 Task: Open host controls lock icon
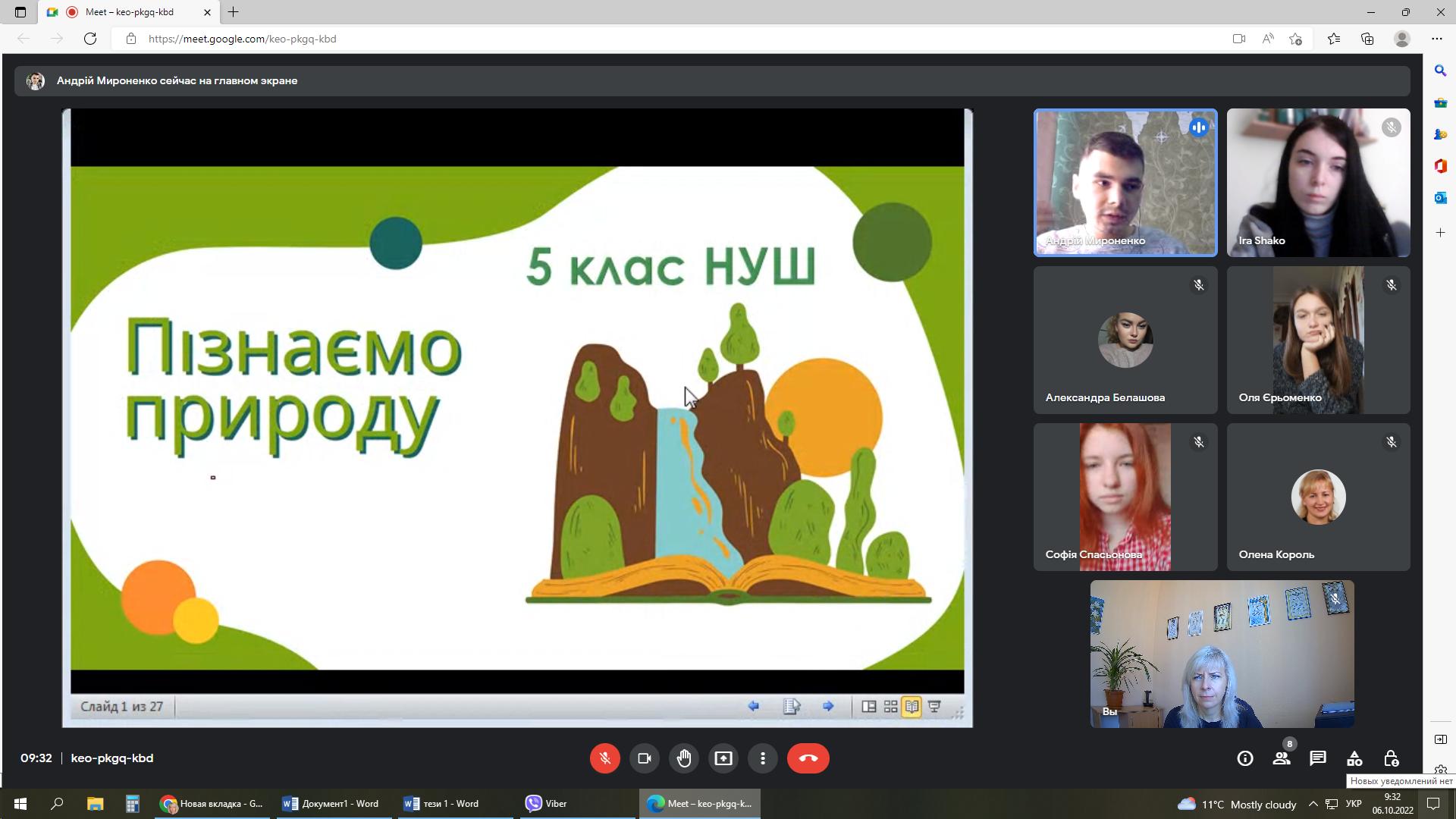coord(1391,758)
